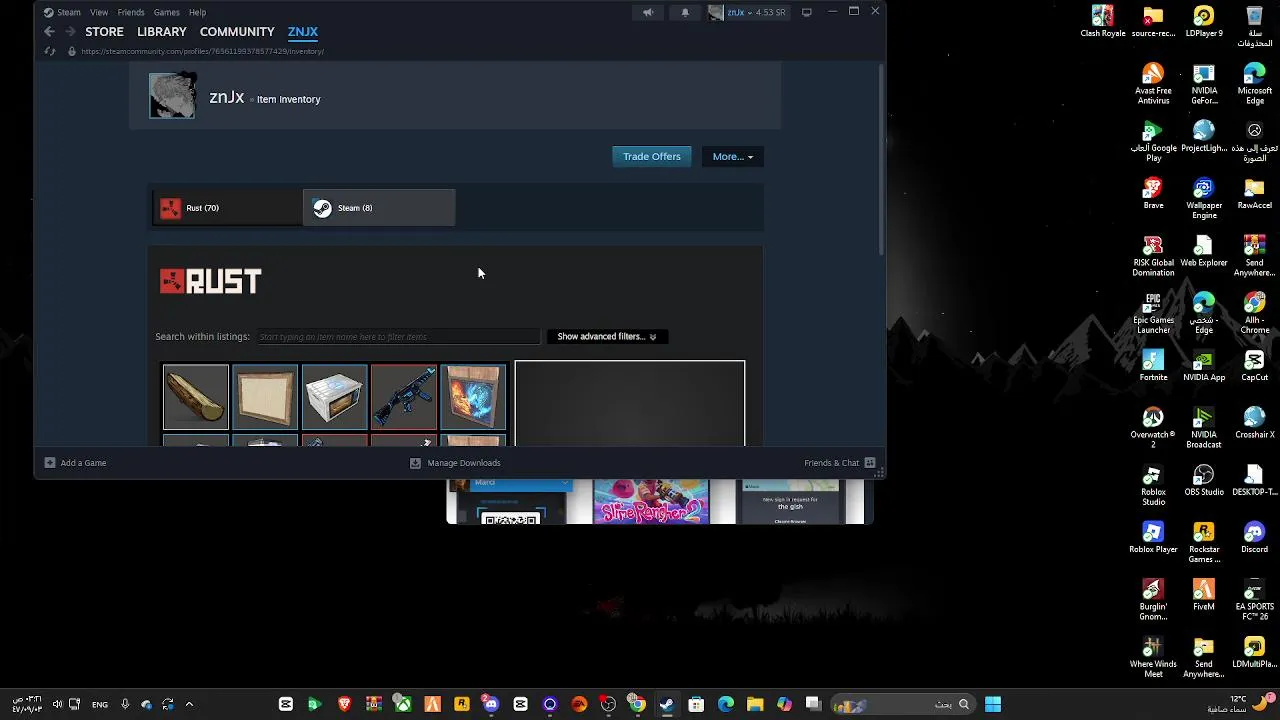This screenshot has width=1280, height=720.
Task: Open the View menu
Action: tap(99, 12)
